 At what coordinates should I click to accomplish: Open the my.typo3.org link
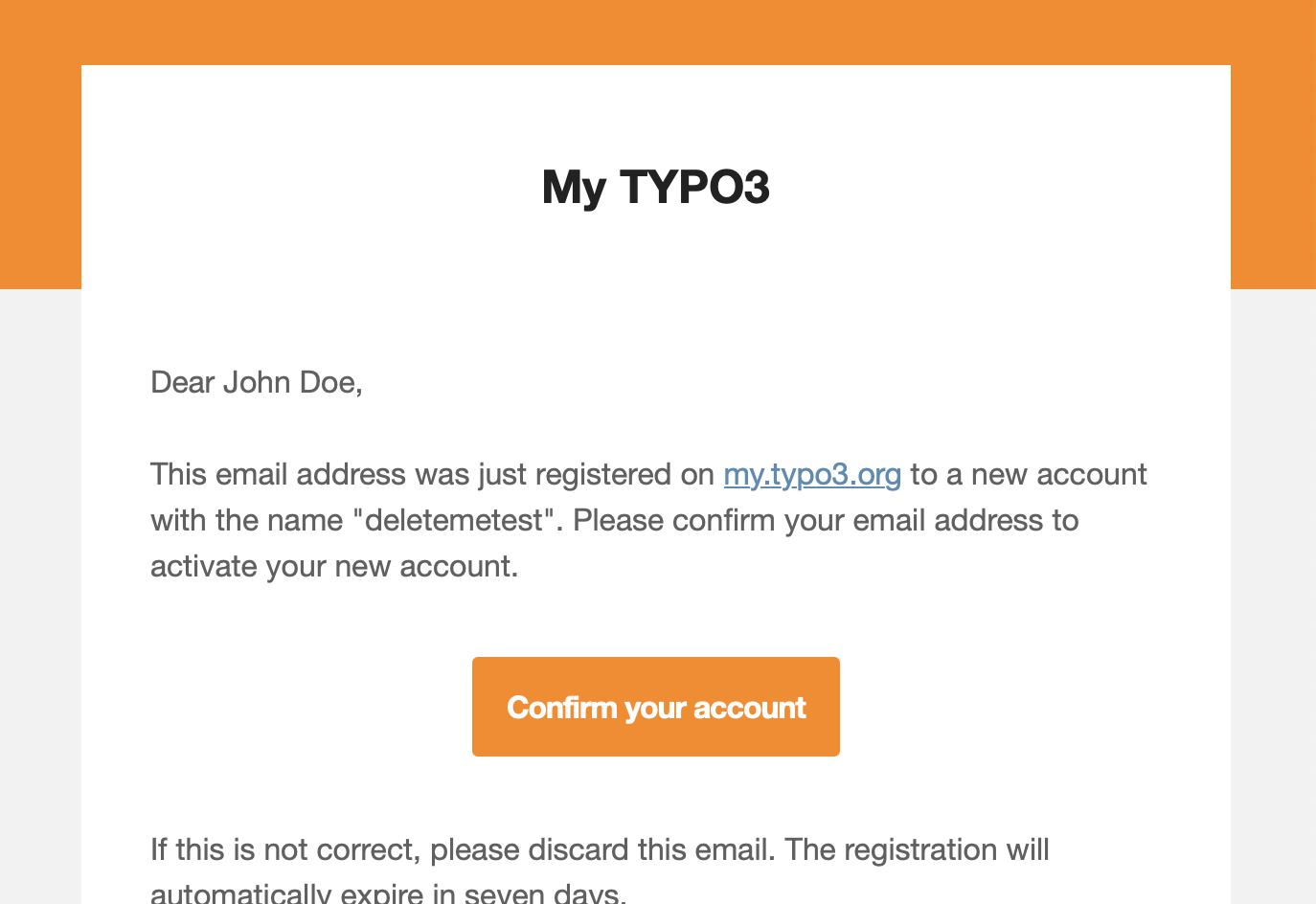coord(812,475)
